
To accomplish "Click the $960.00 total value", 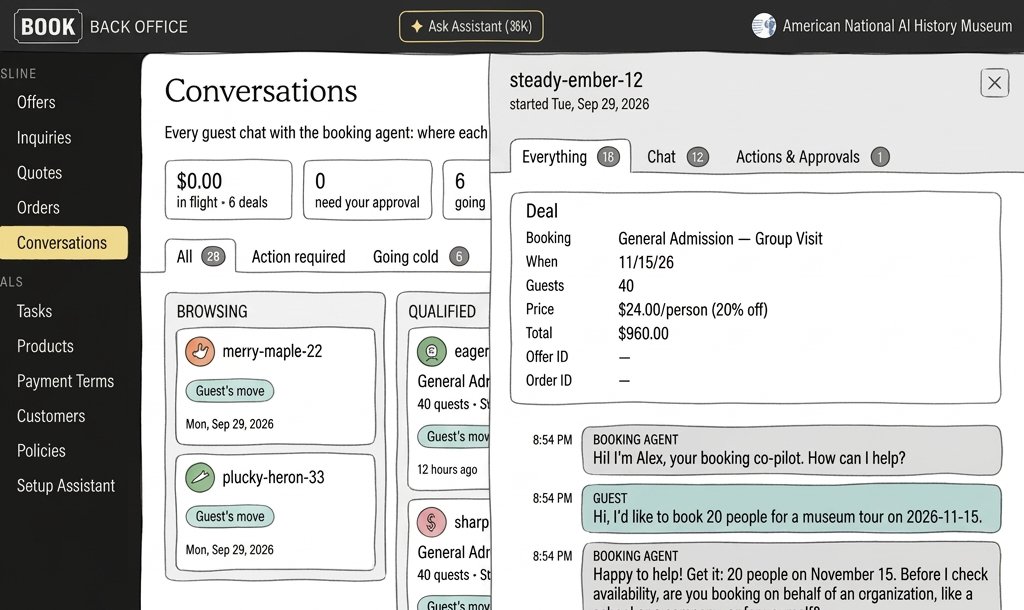I will (x=643, y=333).
